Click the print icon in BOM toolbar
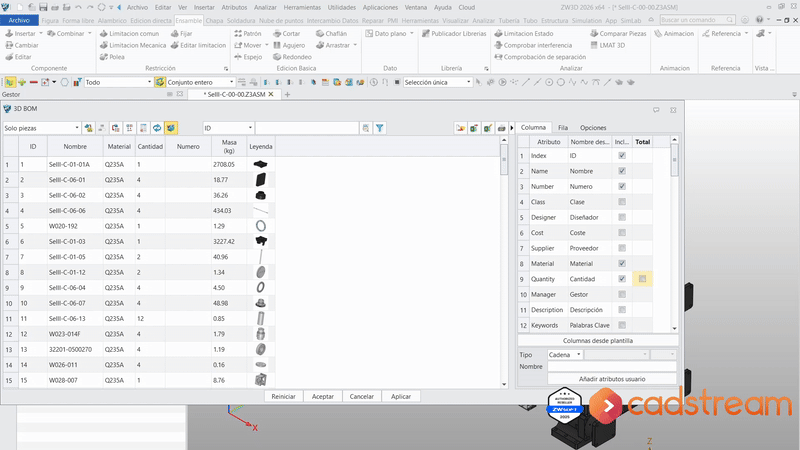800x450 pixels. (x=502, y=128)
